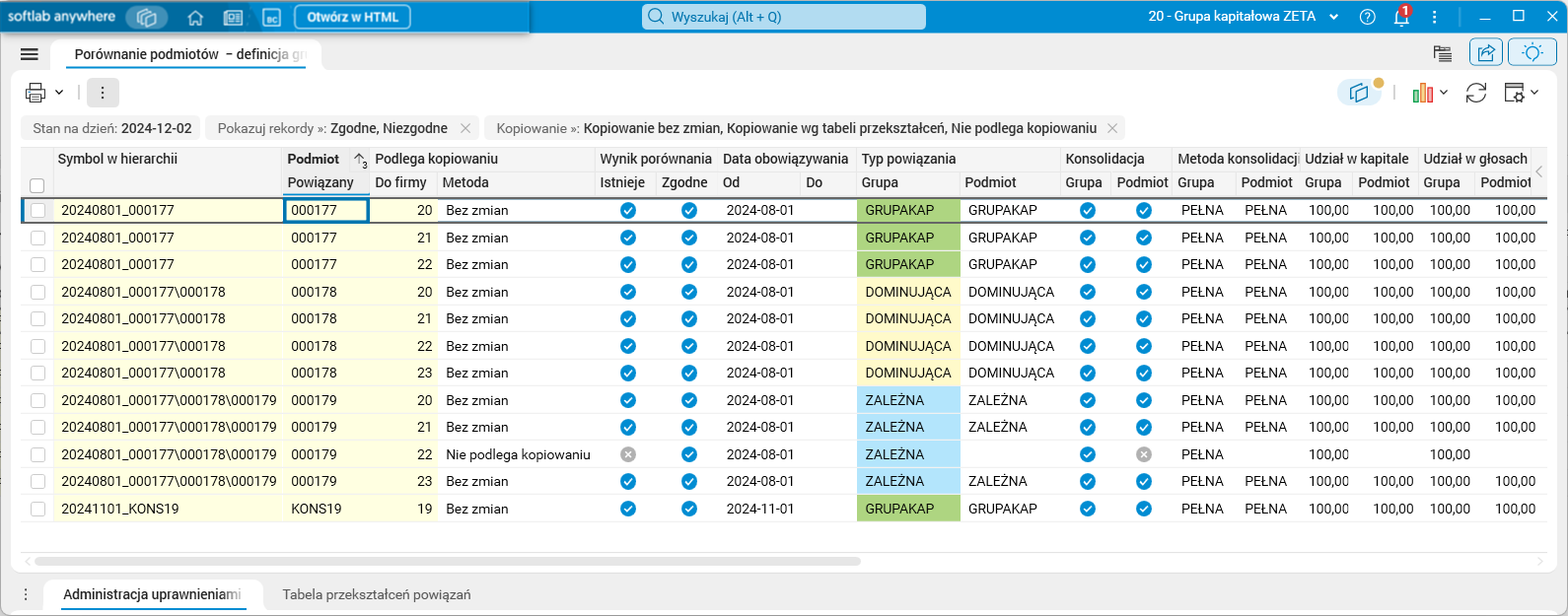Open the toolbar three-dot more button
The image size is (1568, 616).
[103, 93]
